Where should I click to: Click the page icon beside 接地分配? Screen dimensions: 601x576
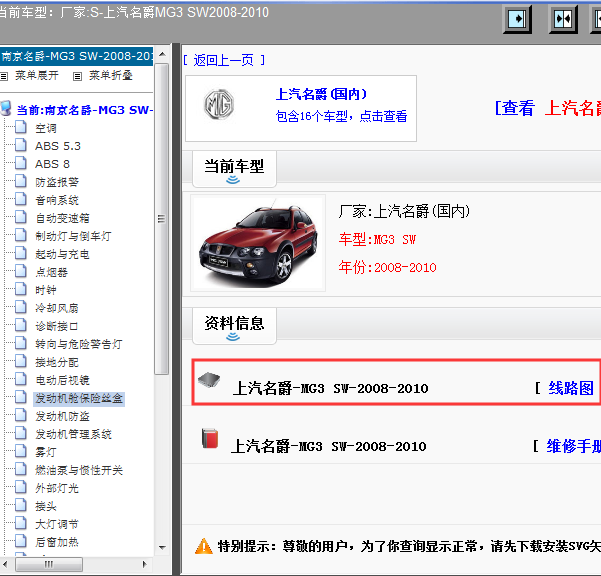(21, 361)
